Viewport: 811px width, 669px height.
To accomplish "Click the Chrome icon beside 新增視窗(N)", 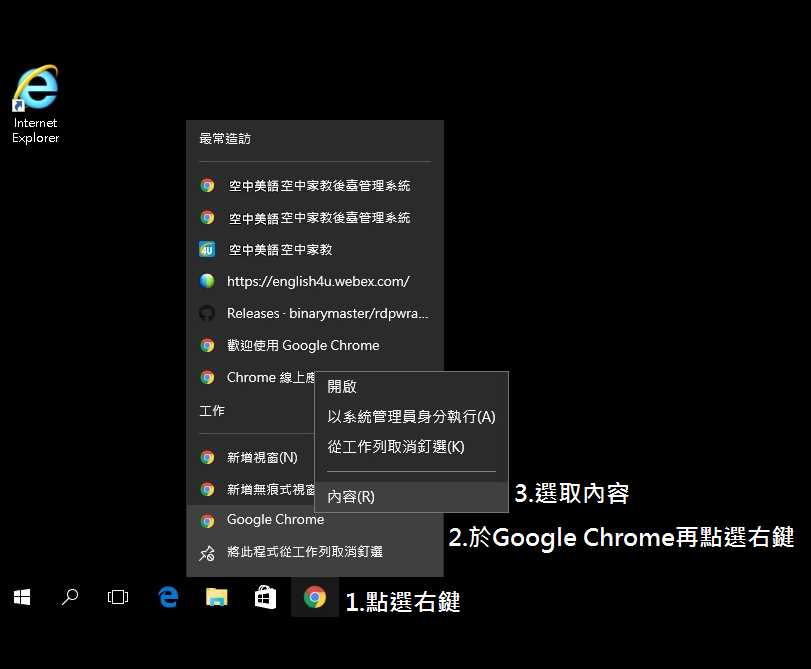I will click(x=207, y=457).
